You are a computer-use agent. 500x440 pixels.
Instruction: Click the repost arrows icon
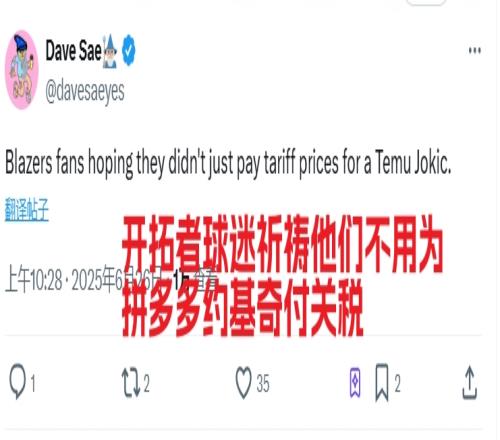click(x=130, y=382)
